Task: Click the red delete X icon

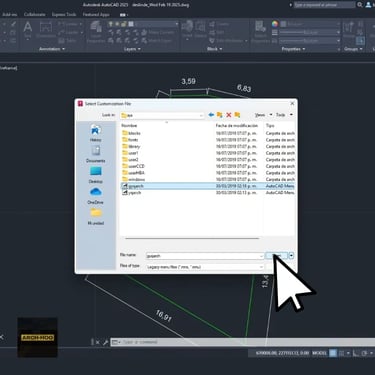Action: 229,115
